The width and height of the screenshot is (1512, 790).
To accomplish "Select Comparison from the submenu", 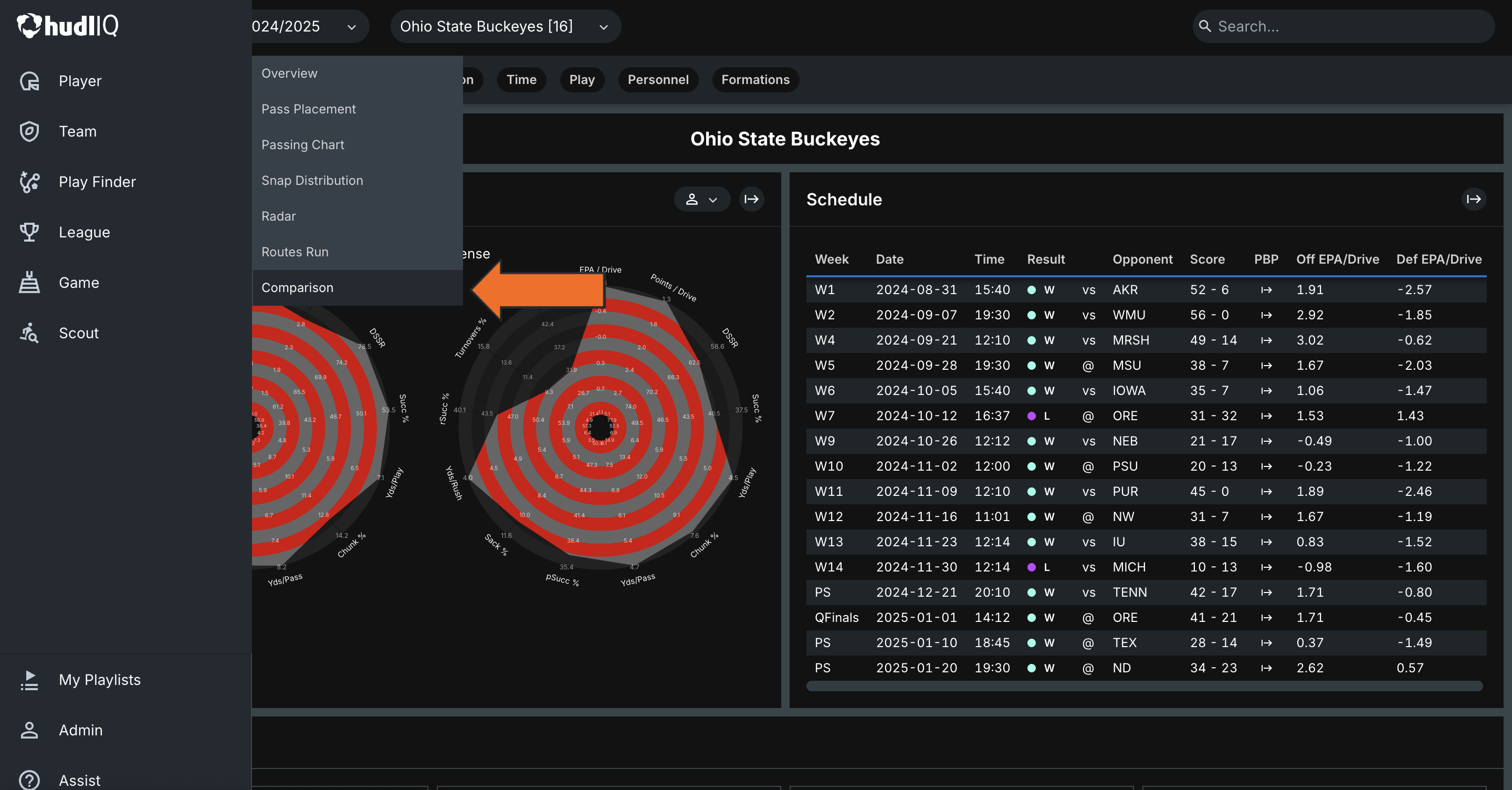I will [298, 288].
